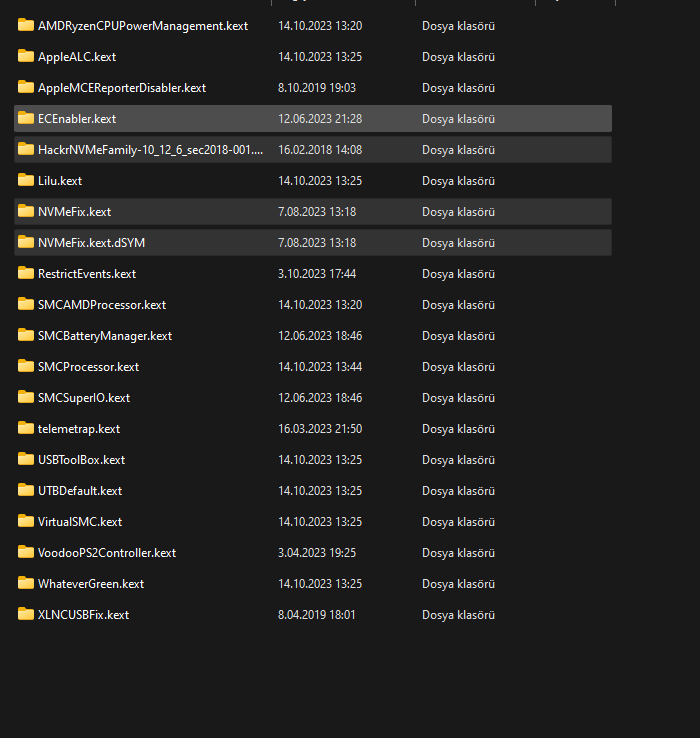Select the NVMeFix.kext.dSYM file name
The height and width of the screenshot is (738, 700).
92,243
